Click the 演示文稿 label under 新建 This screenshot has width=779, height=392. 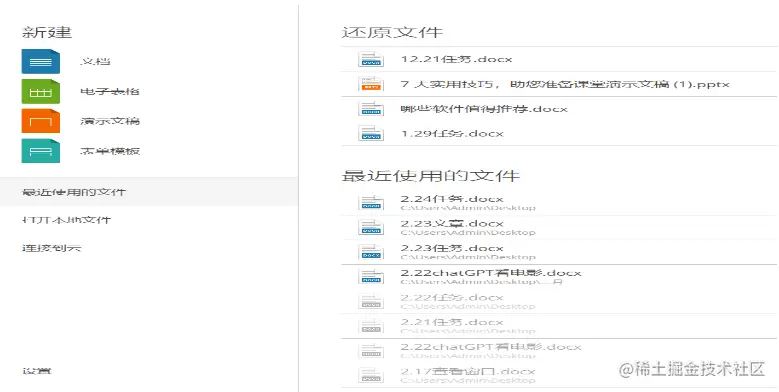pyautogui.click(x=110, y=121)
